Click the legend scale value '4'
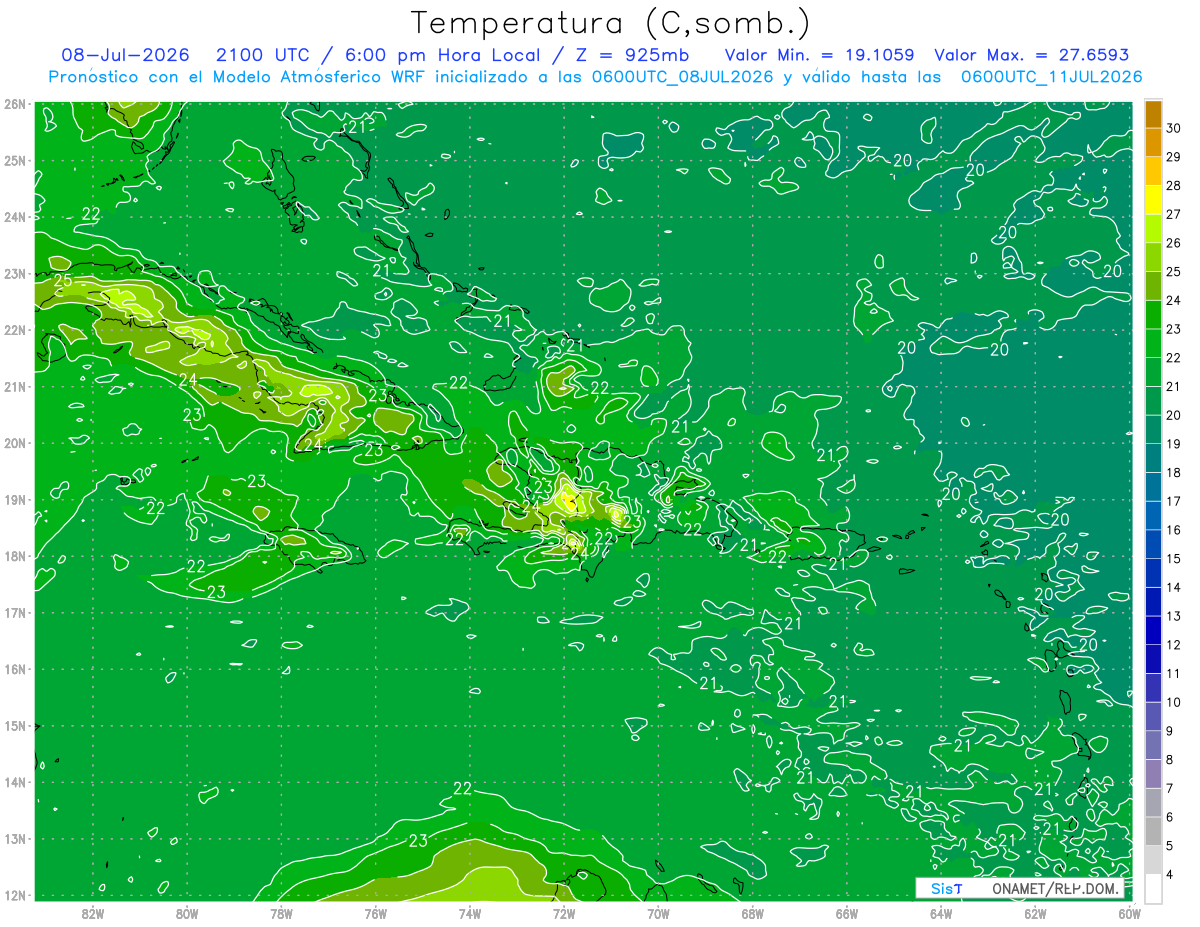The height and width of the screenshot is (927, 1200). [1170, 875]
